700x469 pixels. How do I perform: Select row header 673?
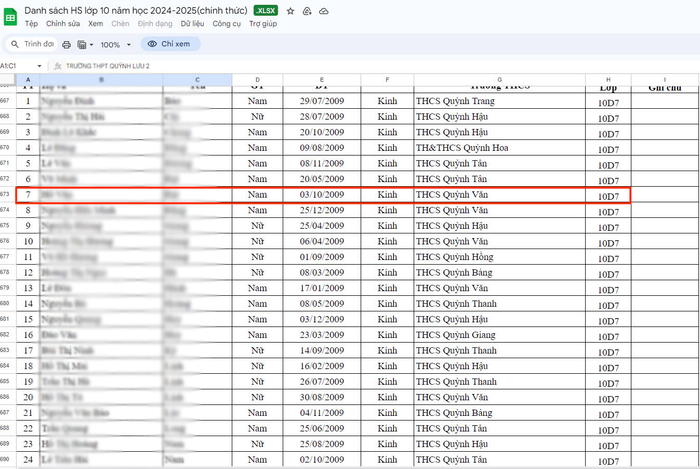pyautogui.click(x=8, y=195)
